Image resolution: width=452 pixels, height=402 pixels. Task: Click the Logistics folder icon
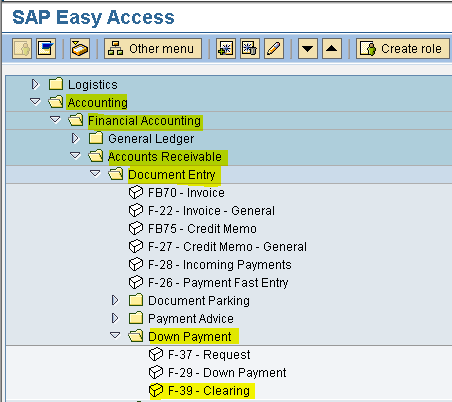point(56,84)
